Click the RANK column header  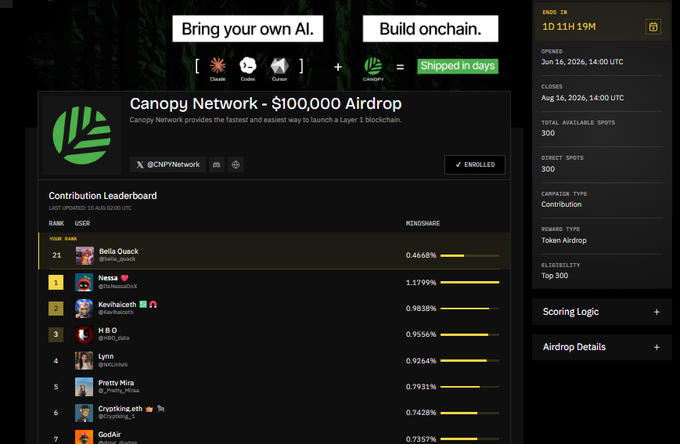(56, 223)
